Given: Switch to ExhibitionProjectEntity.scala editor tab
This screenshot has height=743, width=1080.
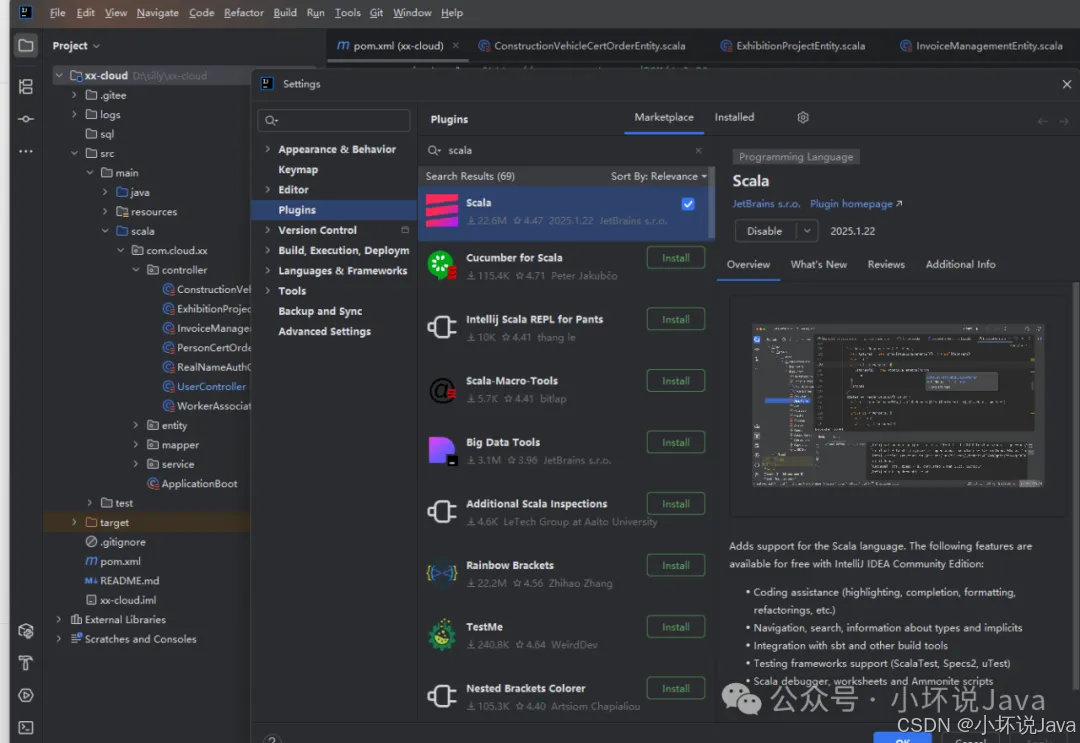Looking at the screenshot, I should click(793, 45).
